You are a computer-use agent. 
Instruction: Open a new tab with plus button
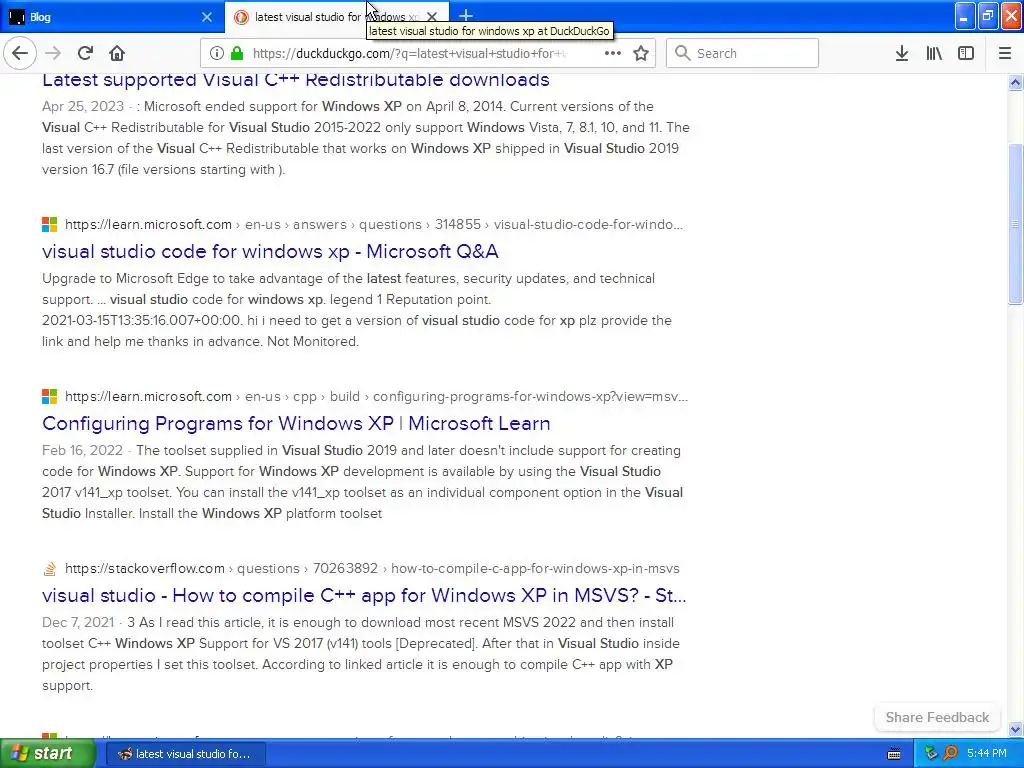[466, 16]
